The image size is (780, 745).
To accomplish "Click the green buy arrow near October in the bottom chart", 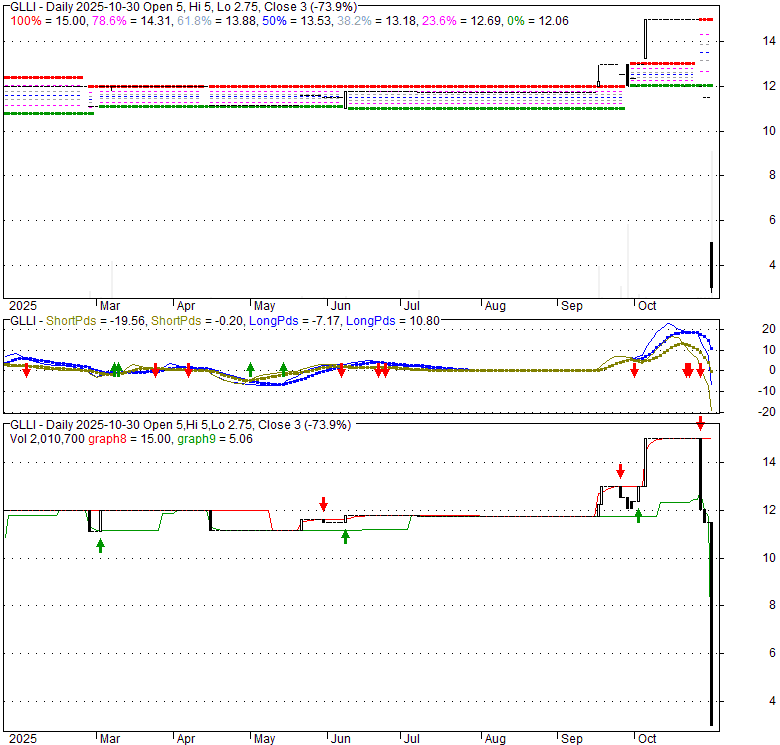I will point(638,516).
